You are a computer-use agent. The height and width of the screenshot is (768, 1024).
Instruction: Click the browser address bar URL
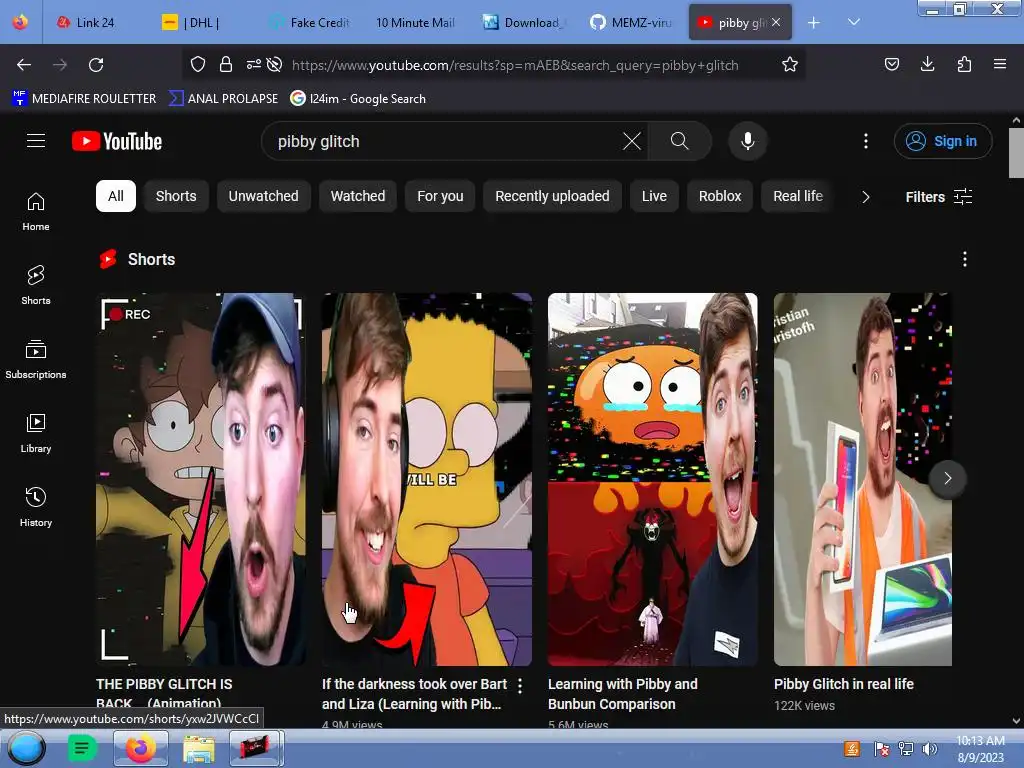515,65
